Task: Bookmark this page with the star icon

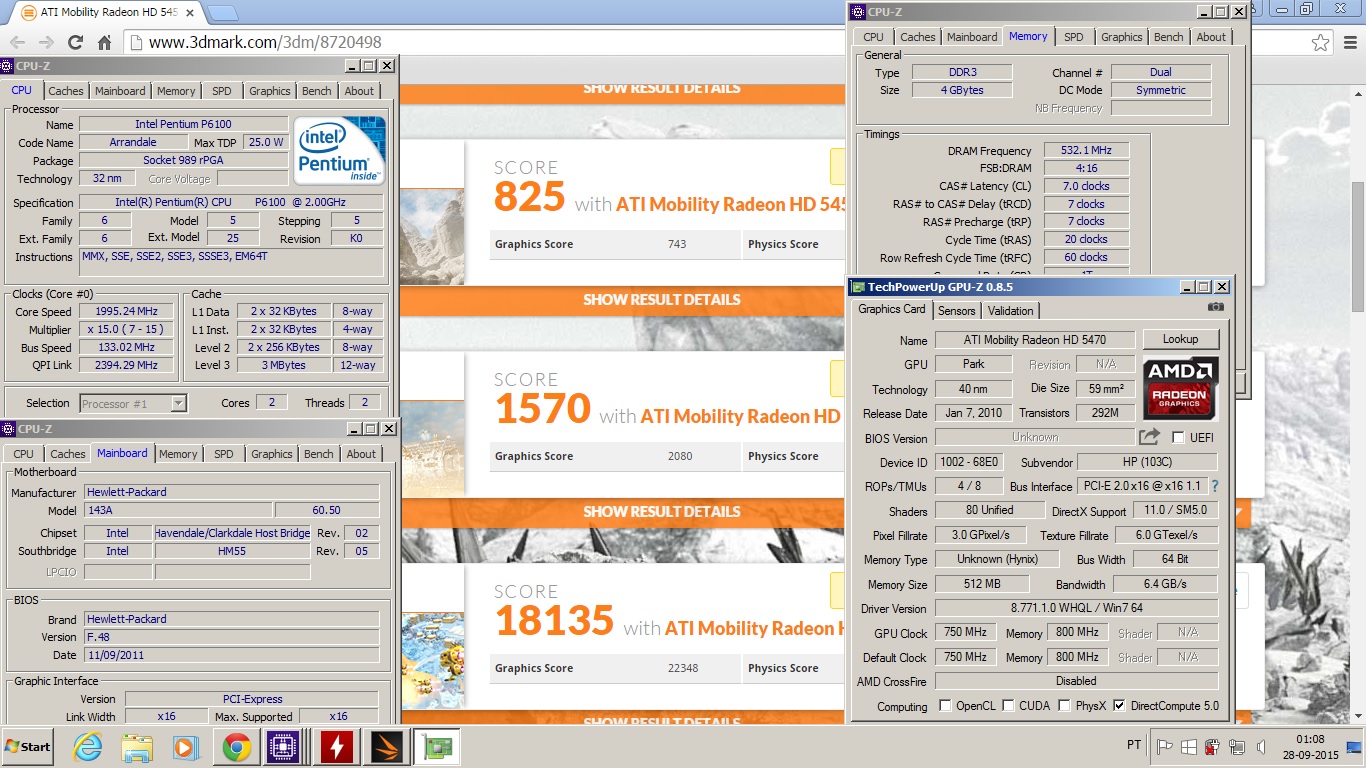Action: pyautogui.click(x=1321, y=42)
